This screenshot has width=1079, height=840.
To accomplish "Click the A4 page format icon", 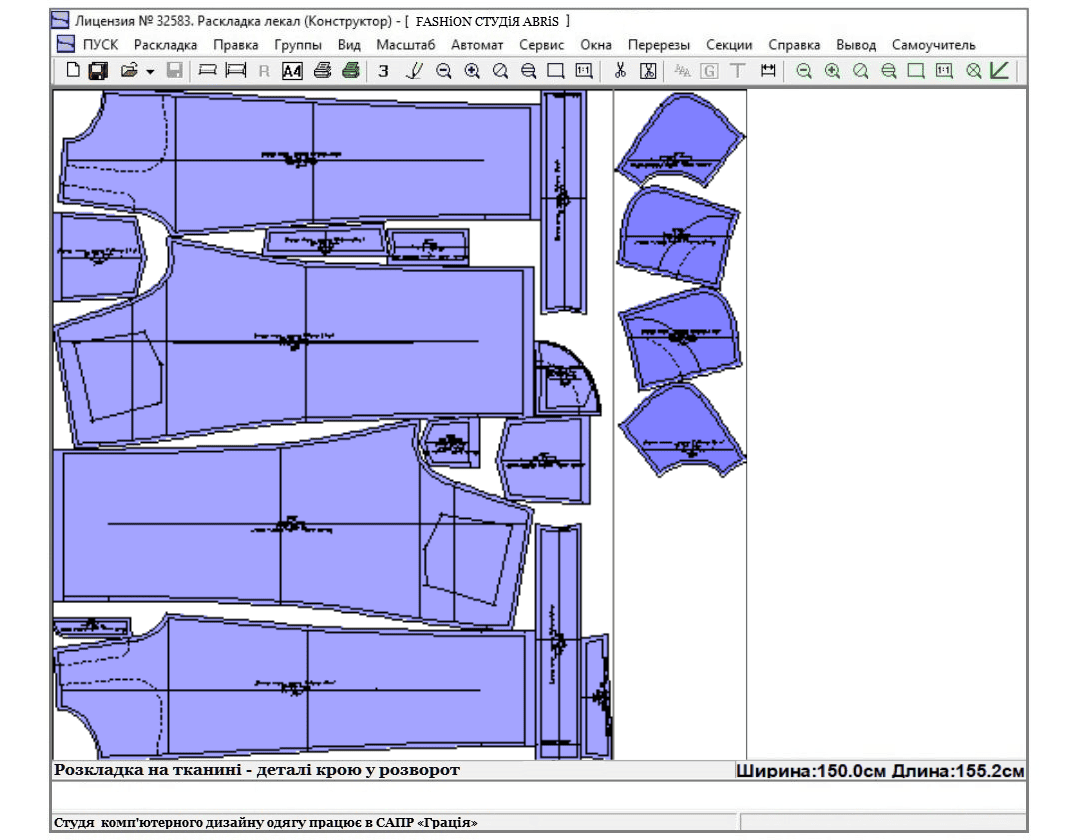I will click(x=292, y=71).
